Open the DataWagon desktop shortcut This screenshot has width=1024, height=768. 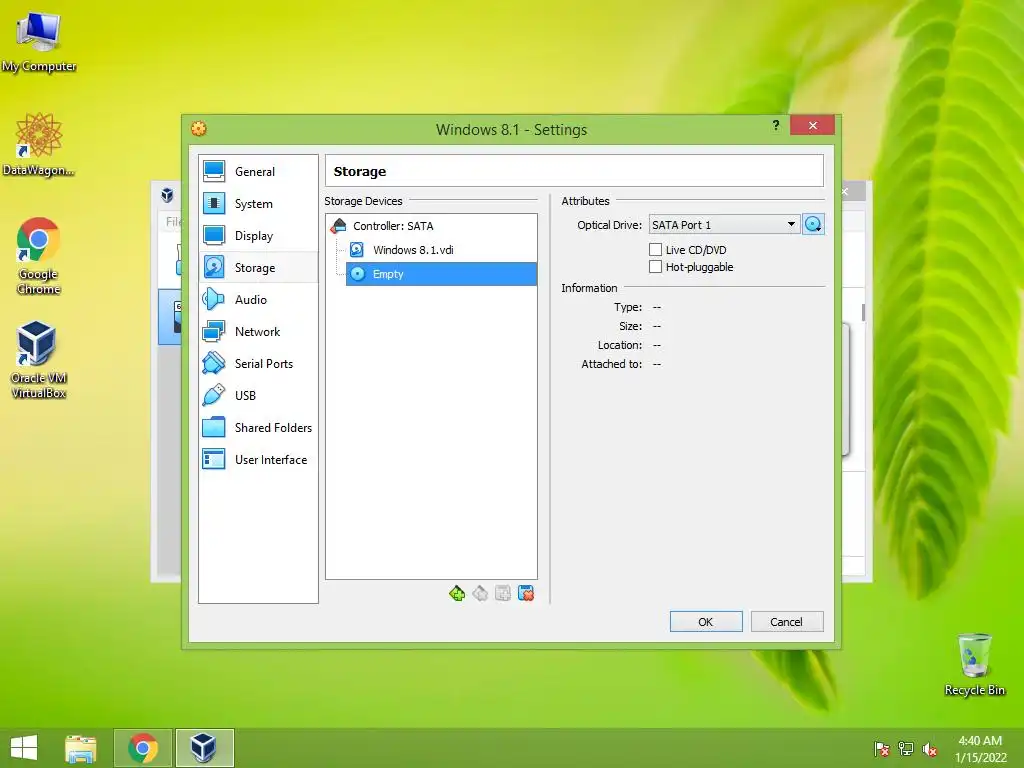pyautogui.click(x=39, y=144)
